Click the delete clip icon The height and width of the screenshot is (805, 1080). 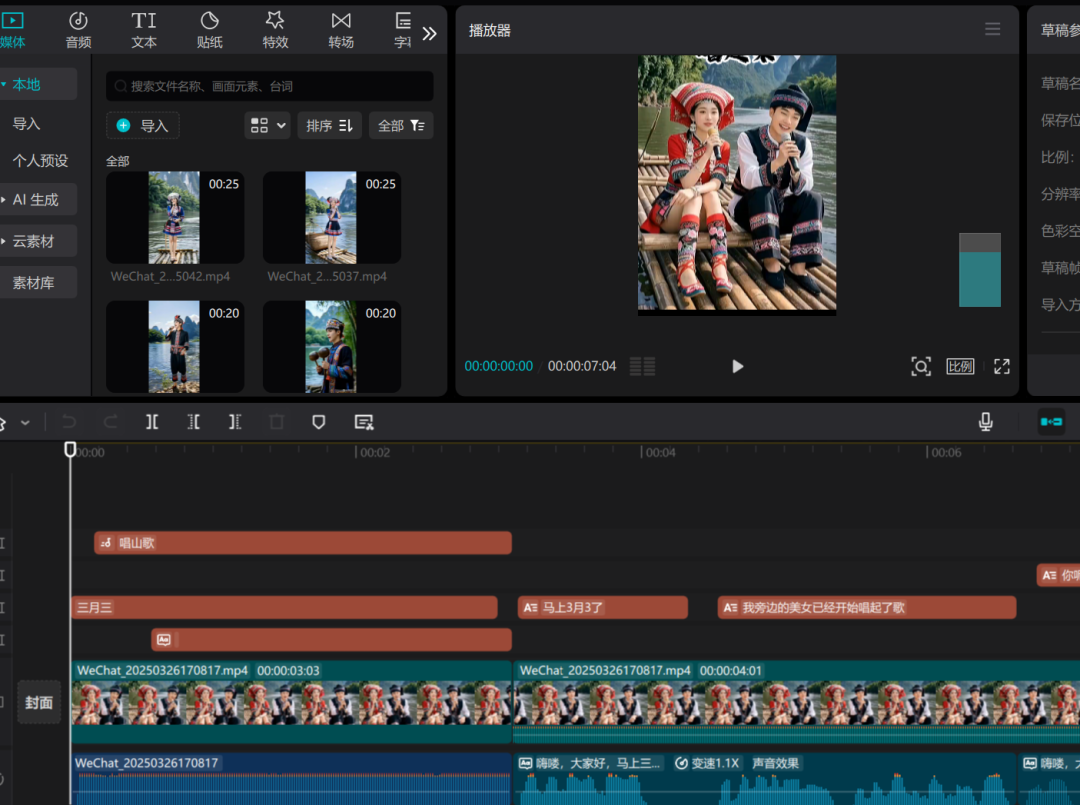276,422
